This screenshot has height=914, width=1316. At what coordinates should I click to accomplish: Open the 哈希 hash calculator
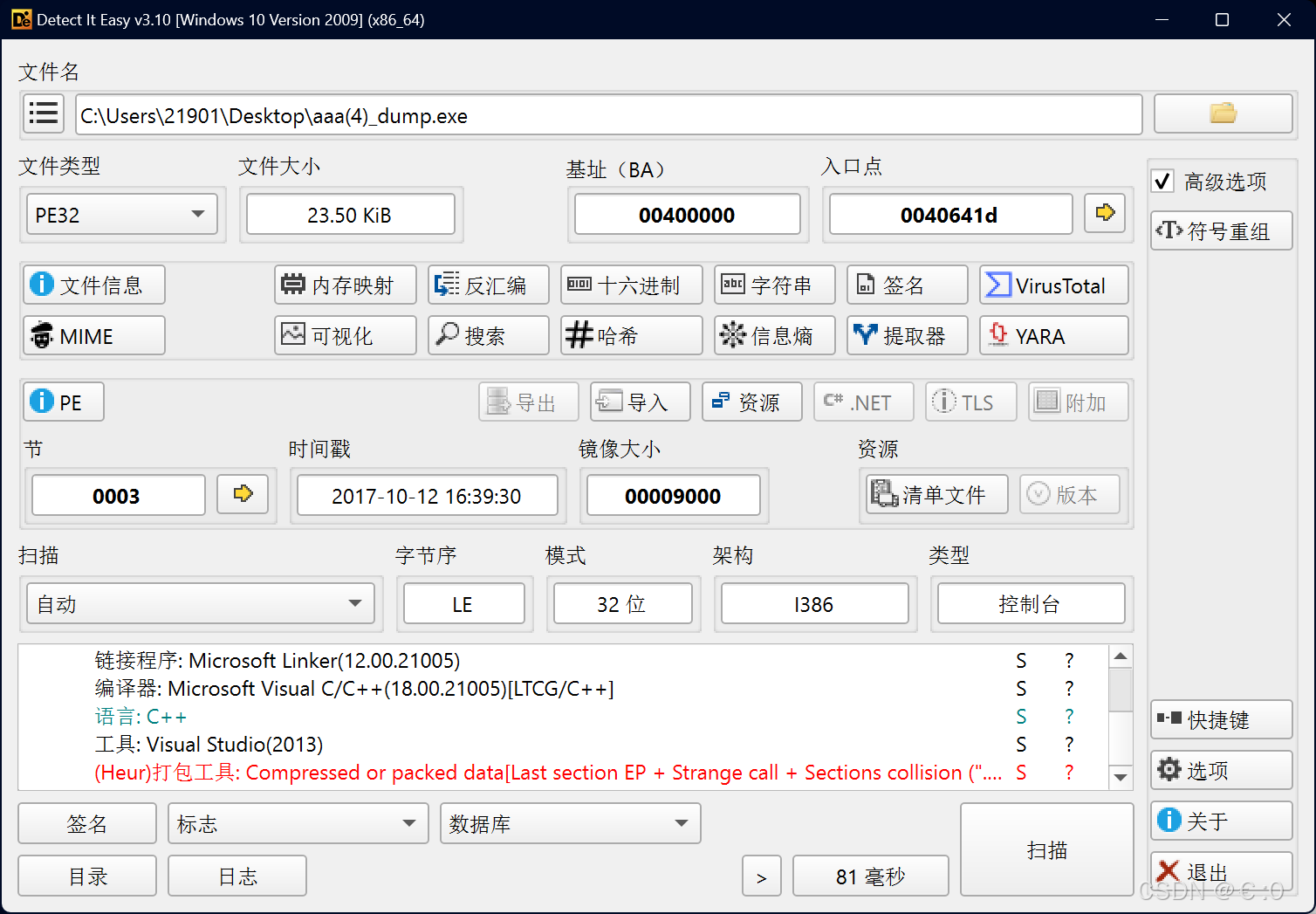[x=631, y=335]
